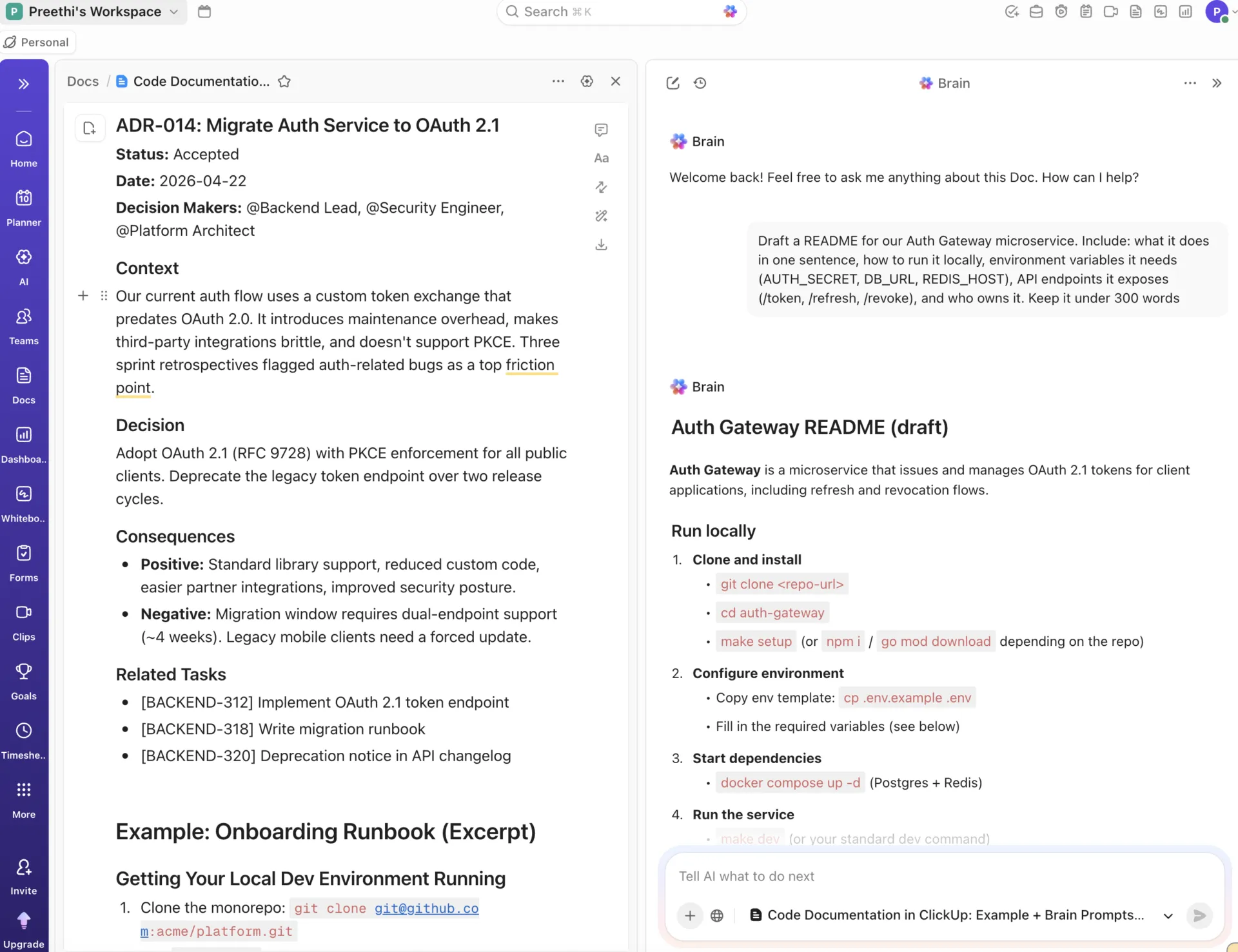Click the 'Auth Gateway README (draft)' heading
Viewport: 1238px width, 952px height.
810,427
